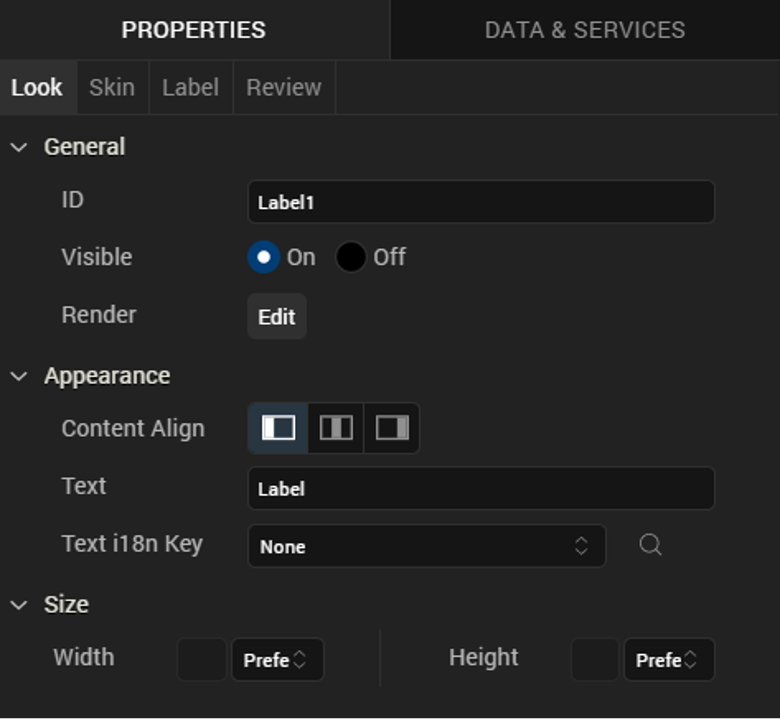The width and height of the screenshot is (780, 720).
Task: Open the Height unit dropdown
Action: [x=669, y=660]
